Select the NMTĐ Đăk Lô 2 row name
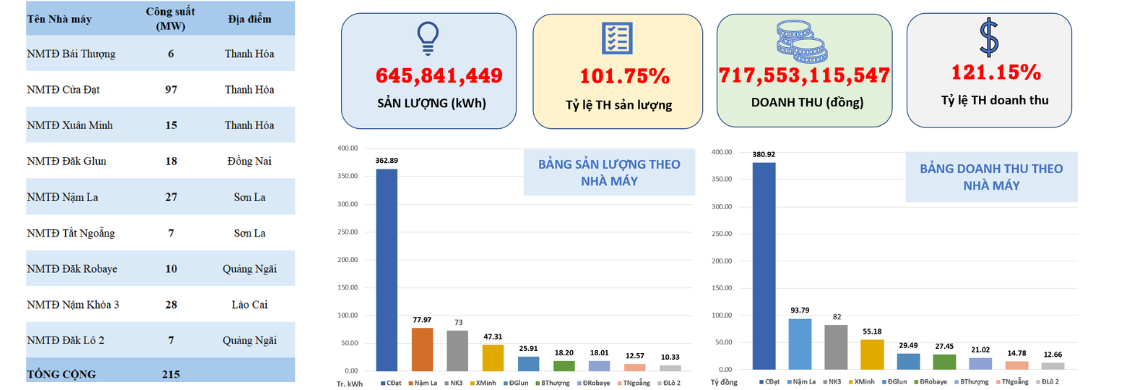This screenshot has height=390, width=1130. 66,340
